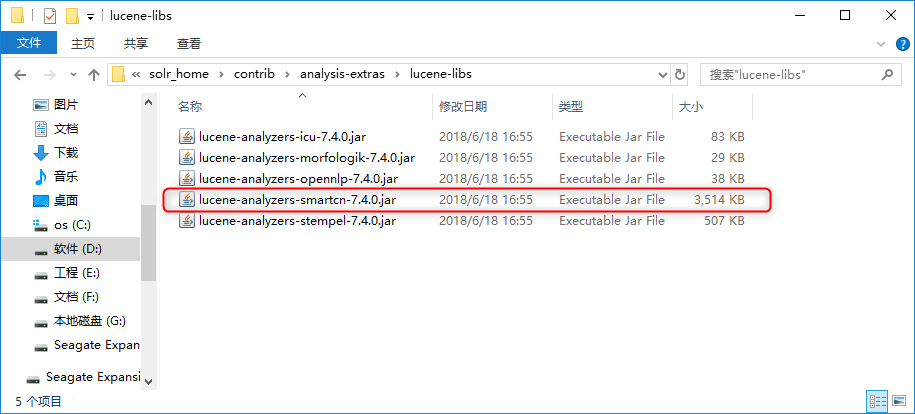Select lucene-analyzers-smartcn-7.4.0.jar file name

pos(298,200)
